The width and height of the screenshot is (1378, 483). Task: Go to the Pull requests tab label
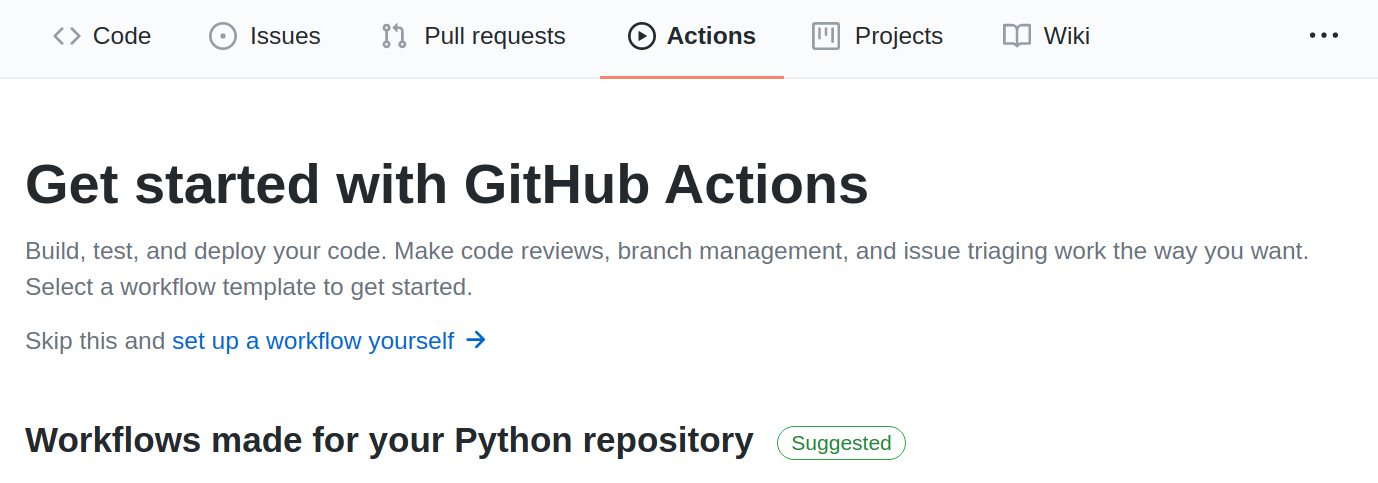click(495, 36)
